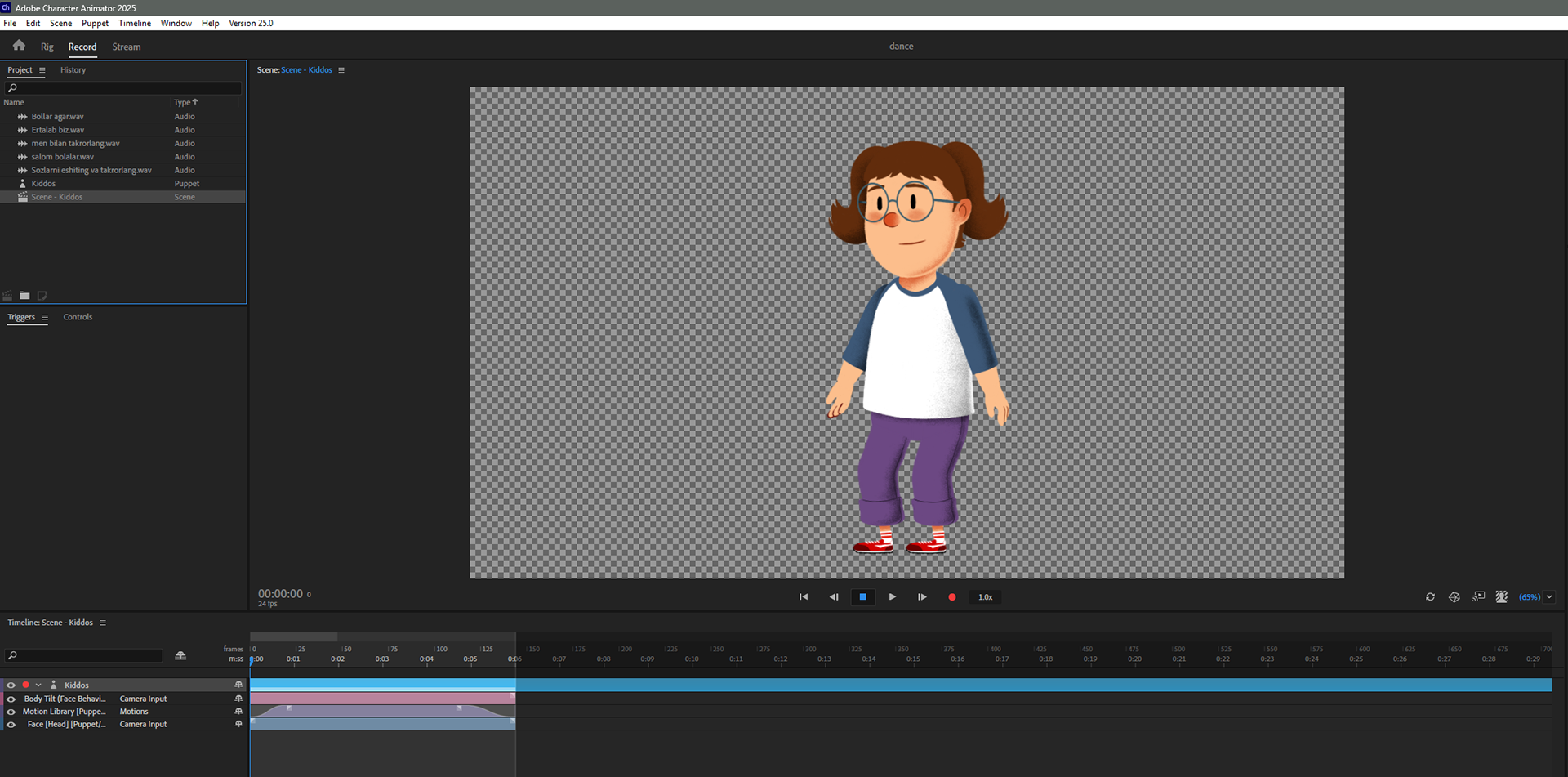Switch to Stream mode
The image size is (1568, 777).
[x=127, y=47]
